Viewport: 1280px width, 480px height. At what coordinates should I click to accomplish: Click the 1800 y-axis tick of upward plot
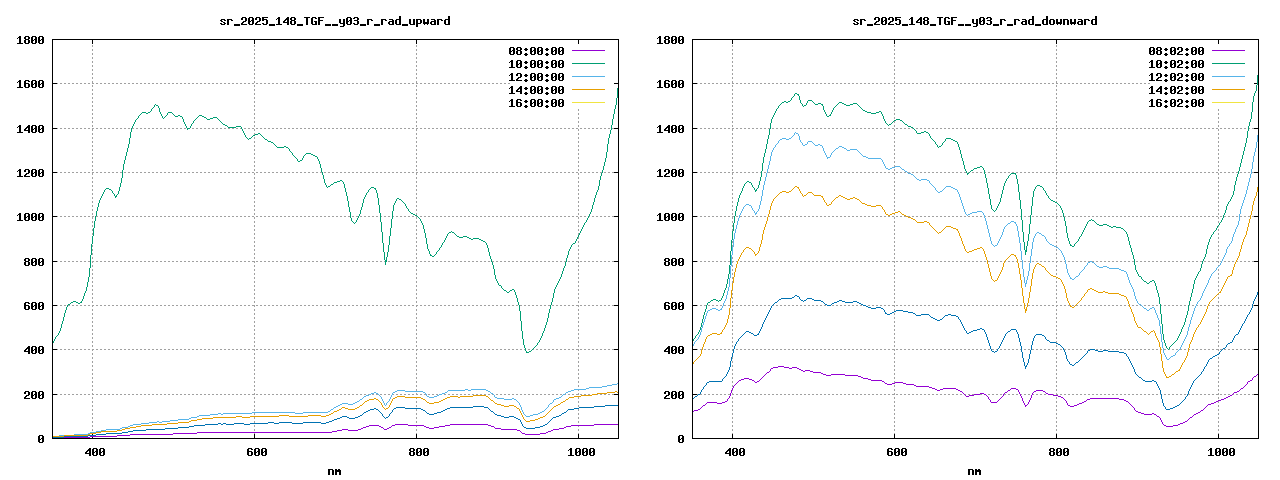coord(30,41)
